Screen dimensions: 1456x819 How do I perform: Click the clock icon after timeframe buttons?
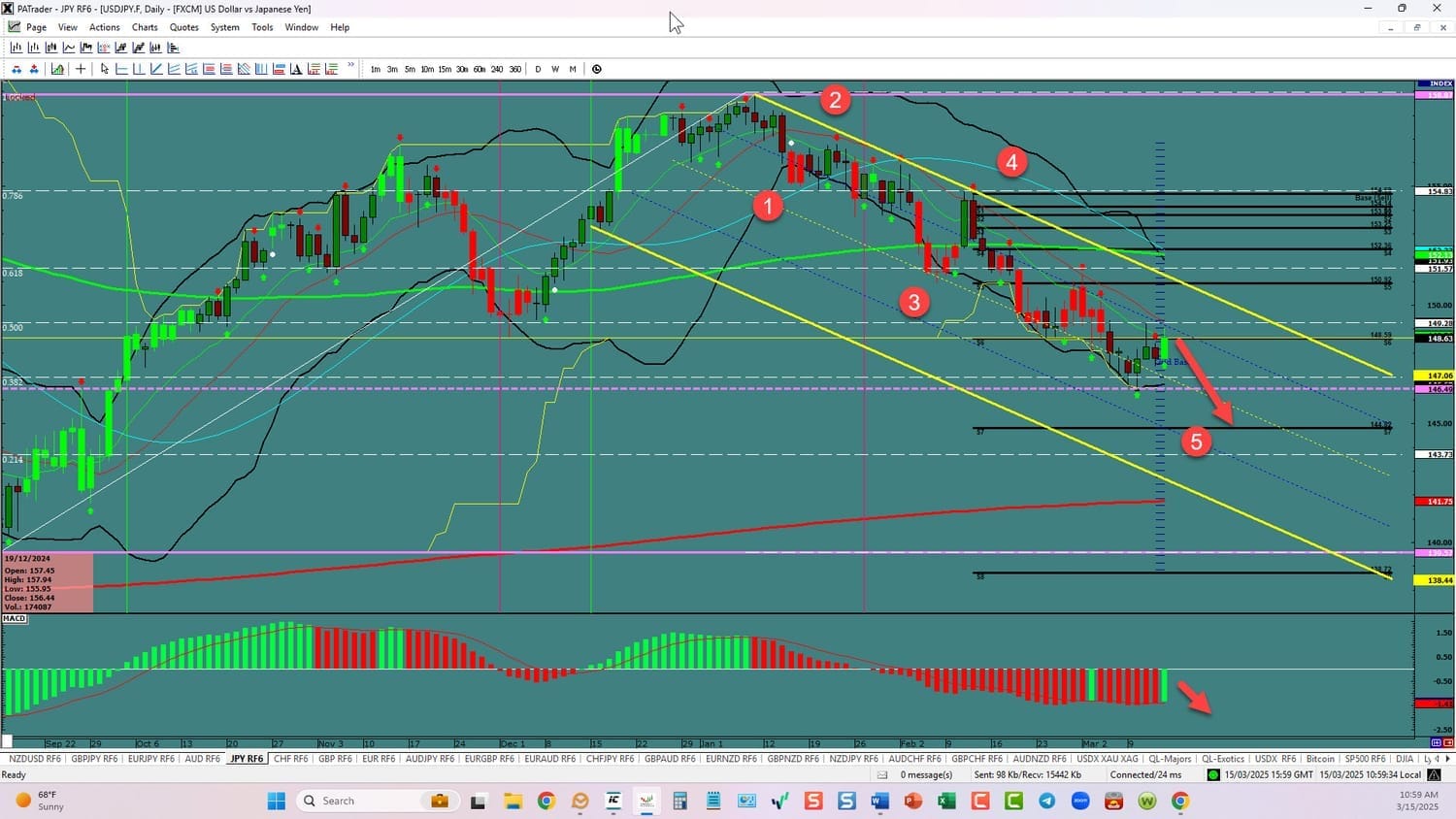point(596,69)
